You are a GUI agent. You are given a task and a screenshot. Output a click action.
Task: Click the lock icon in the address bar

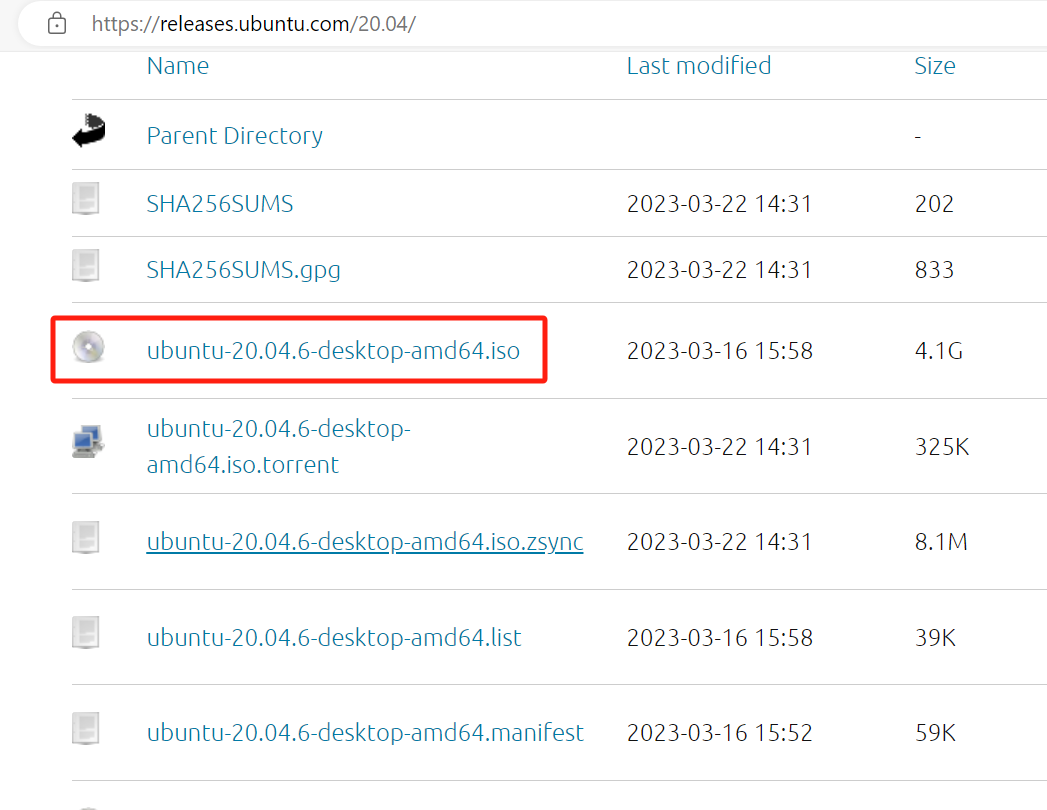(57, 23)
